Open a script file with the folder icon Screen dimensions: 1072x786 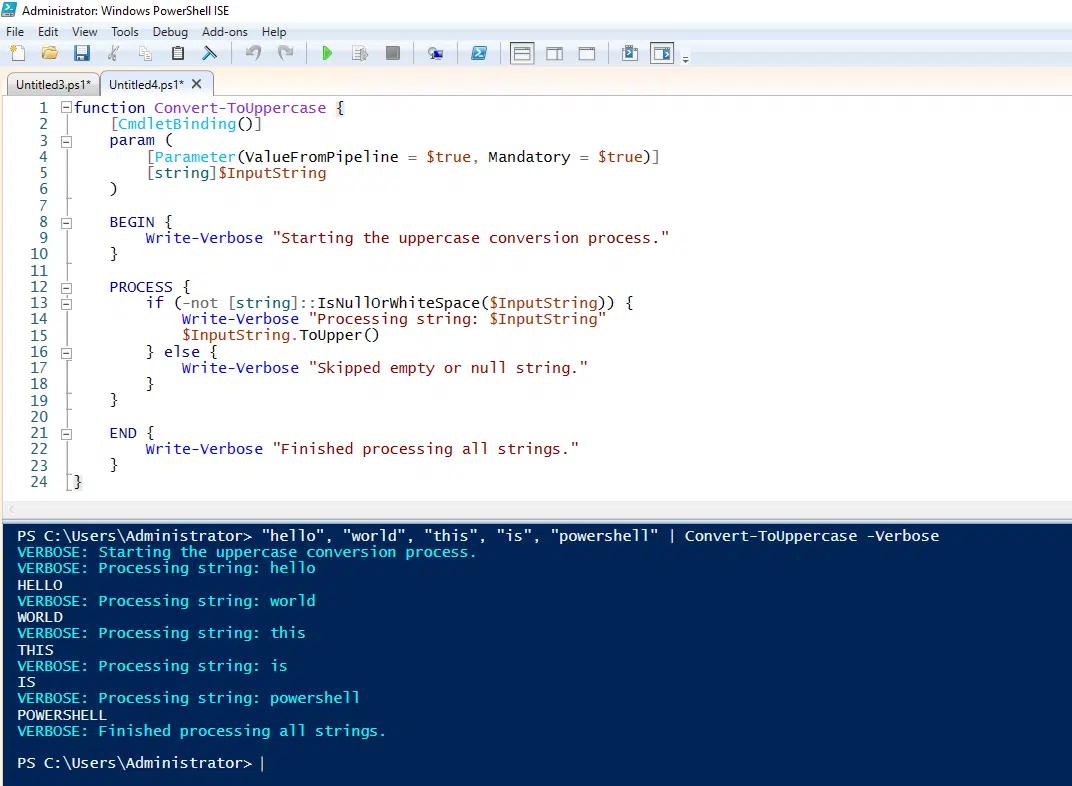49,53
